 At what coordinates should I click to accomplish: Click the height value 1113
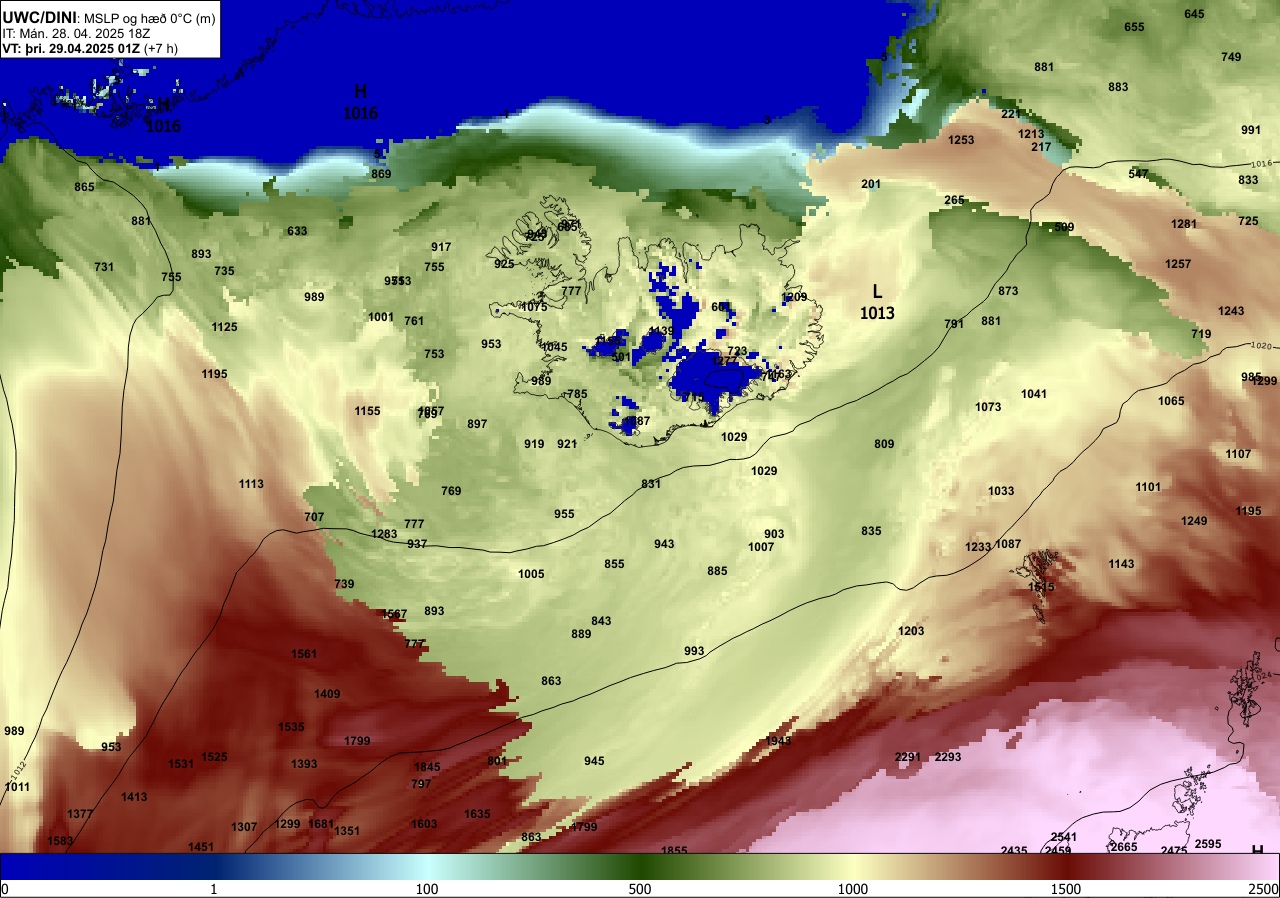pos(251,484)
